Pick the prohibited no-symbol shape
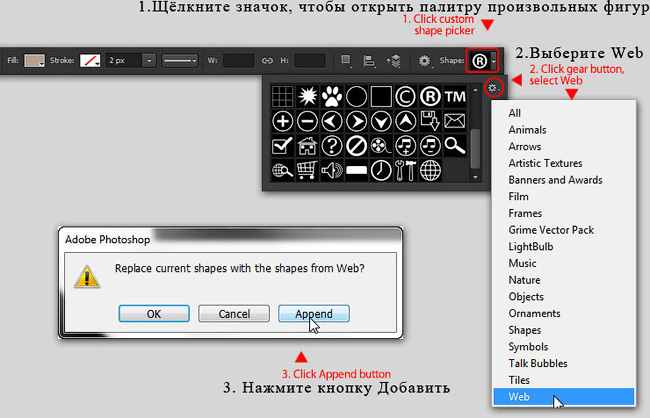The width and height of the screenshot is (650, 418). point(357,146)
